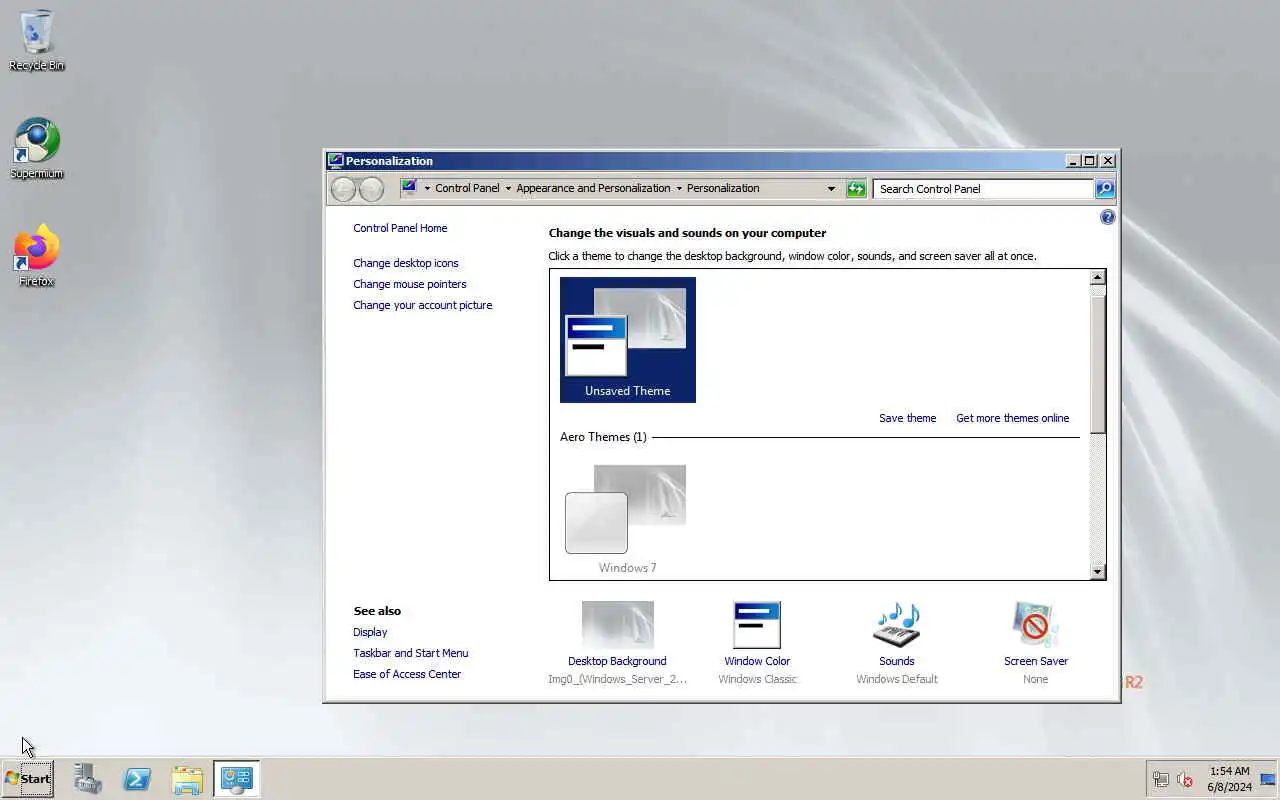Open the Screen Saver icon

(1035, 625)
